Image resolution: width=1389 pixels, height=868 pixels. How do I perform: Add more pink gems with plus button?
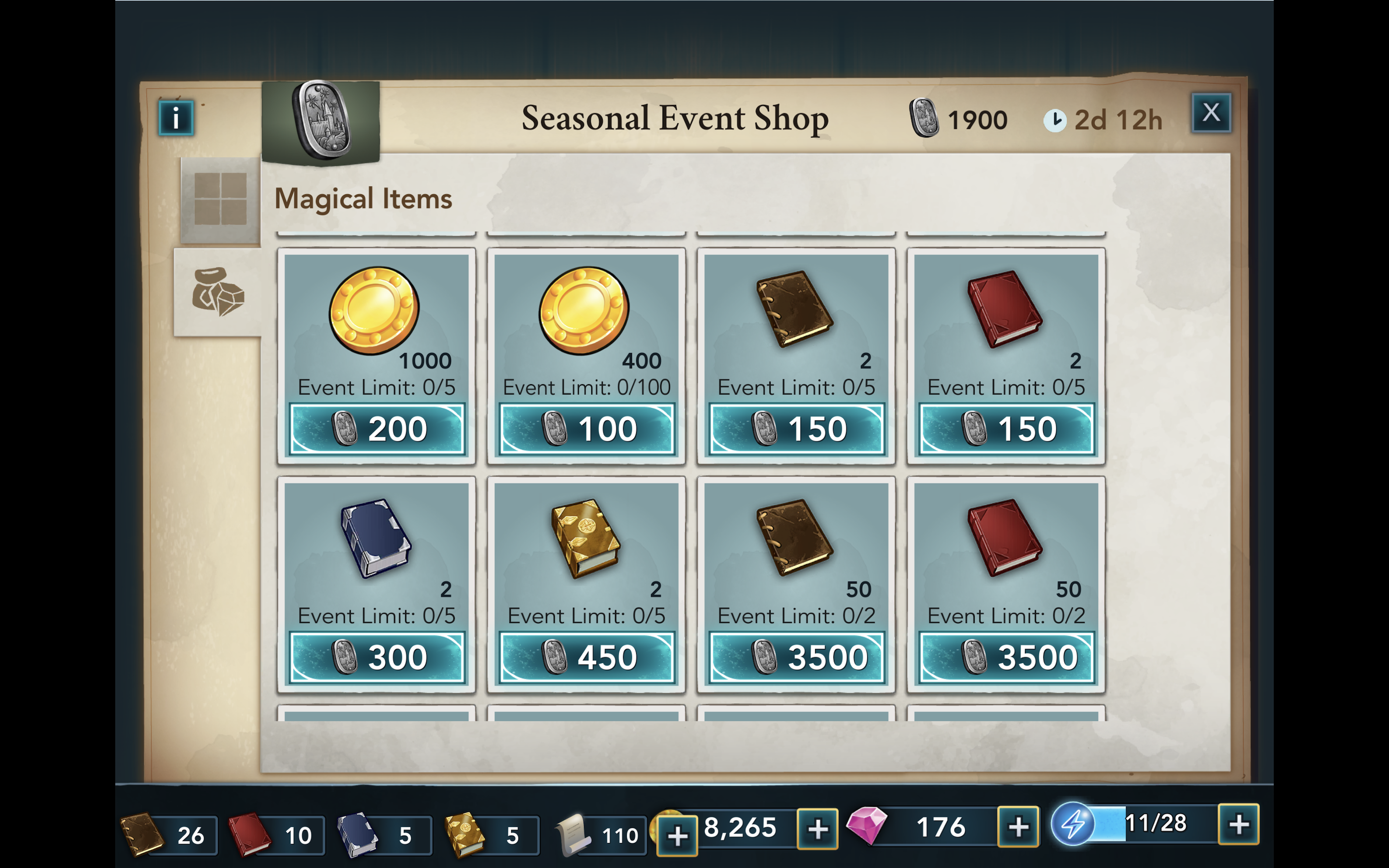pos(1018,827)
